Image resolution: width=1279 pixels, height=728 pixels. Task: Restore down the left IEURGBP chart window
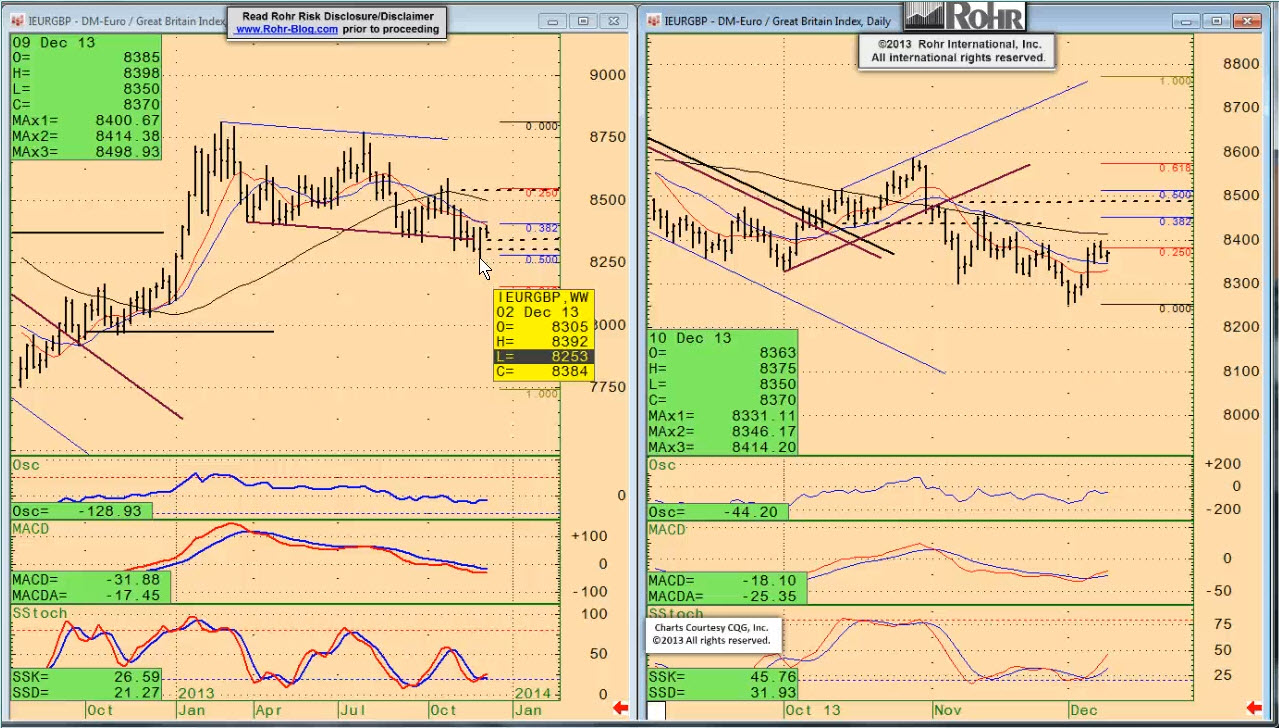click(x=584, y=21)
